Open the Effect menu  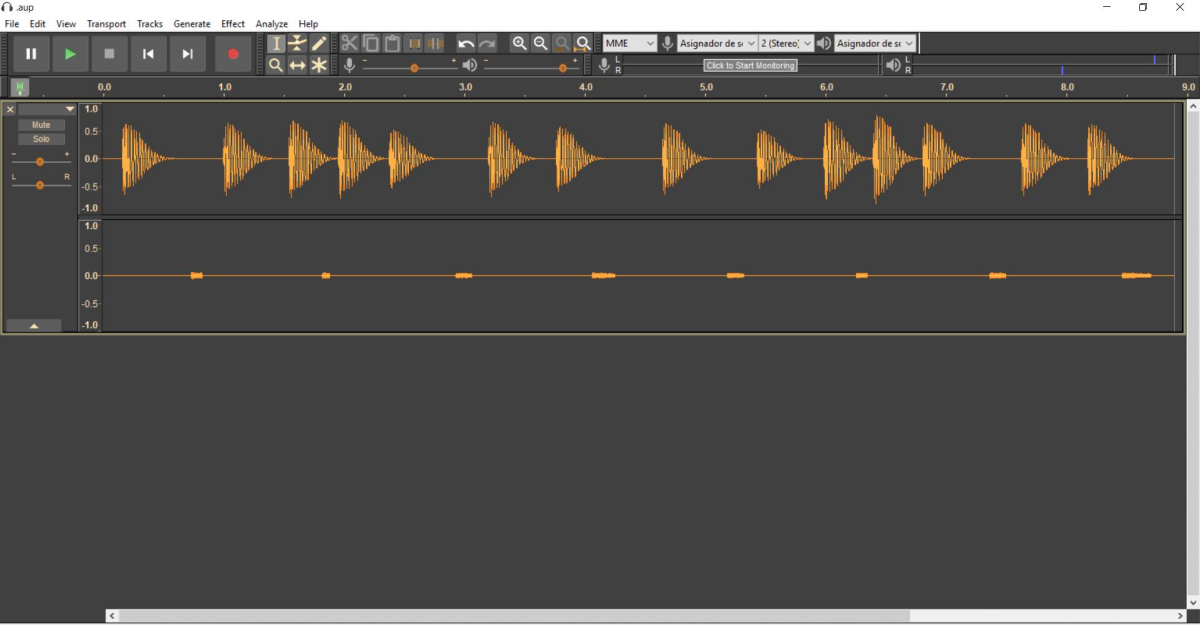[x=233, y=24]
